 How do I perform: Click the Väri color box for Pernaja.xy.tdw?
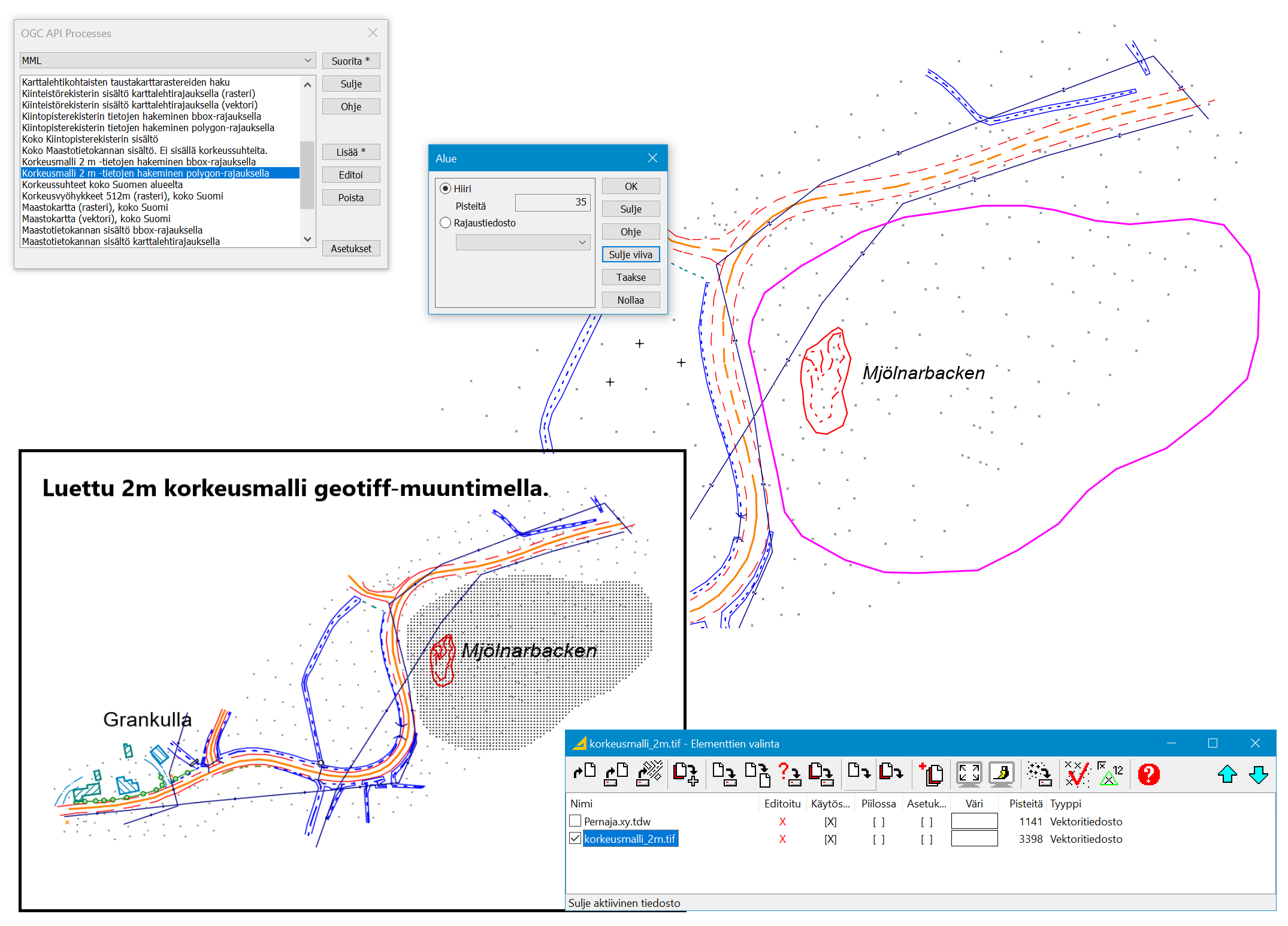click(973, 821)
